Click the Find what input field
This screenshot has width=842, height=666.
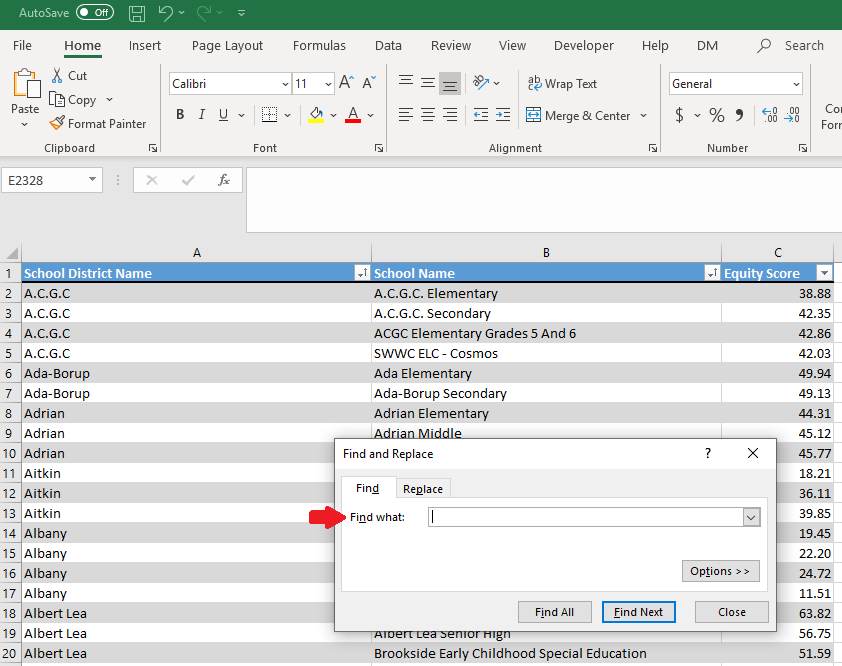click(586, 517)
